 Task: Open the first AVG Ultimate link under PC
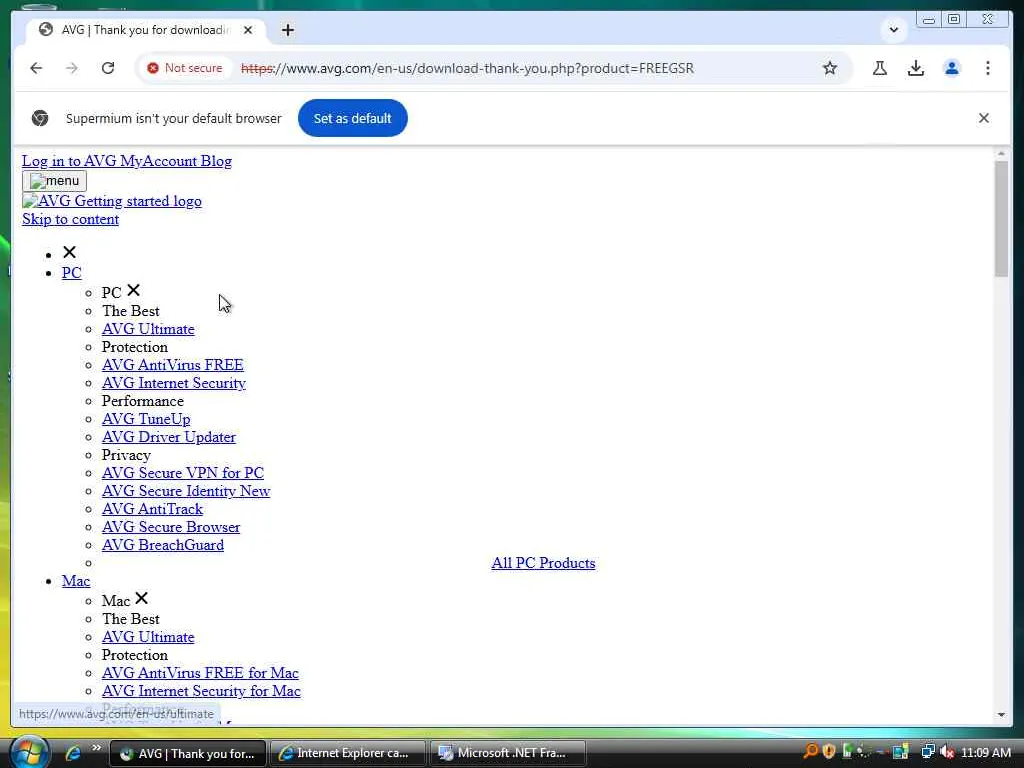[x=148, y=329]
